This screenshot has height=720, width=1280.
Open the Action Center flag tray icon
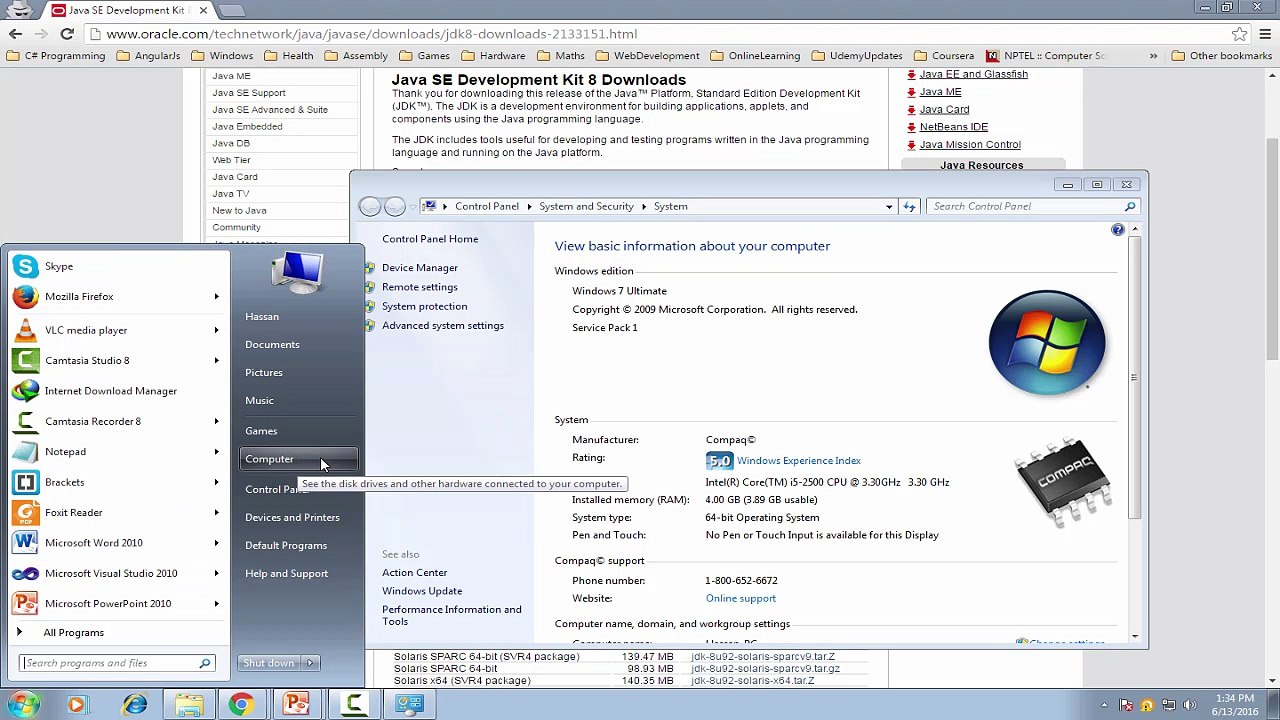point(1125,705)
